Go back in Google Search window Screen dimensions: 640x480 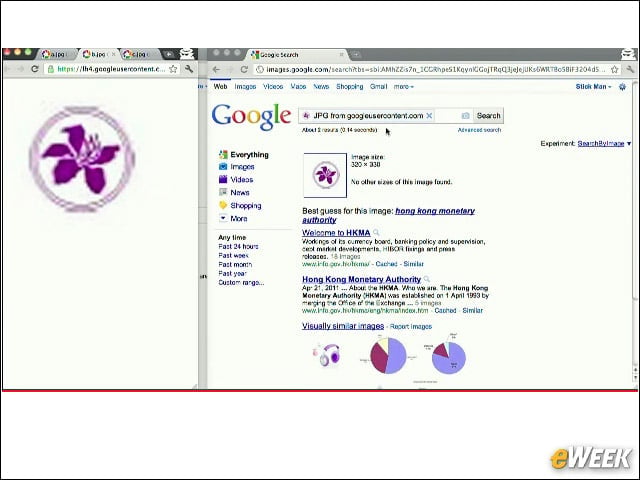click(x=216, y=69)
